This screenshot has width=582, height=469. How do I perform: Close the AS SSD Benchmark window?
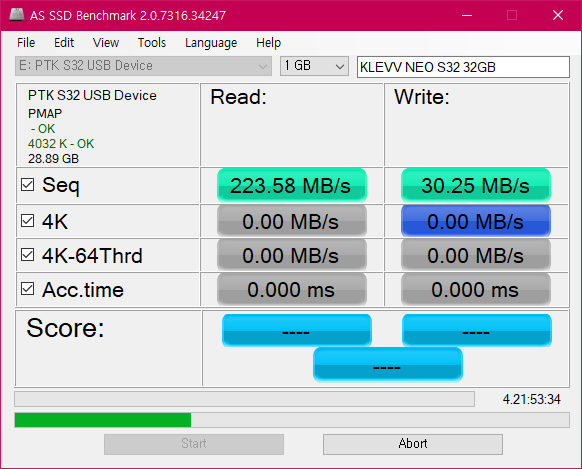tap(558, 15)
